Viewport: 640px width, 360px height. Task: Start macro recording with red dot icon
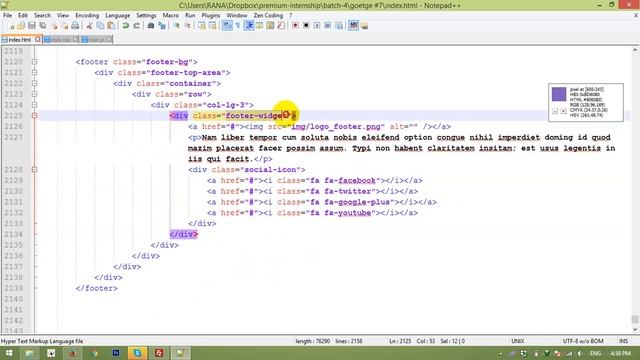click(x=295, y=26)
